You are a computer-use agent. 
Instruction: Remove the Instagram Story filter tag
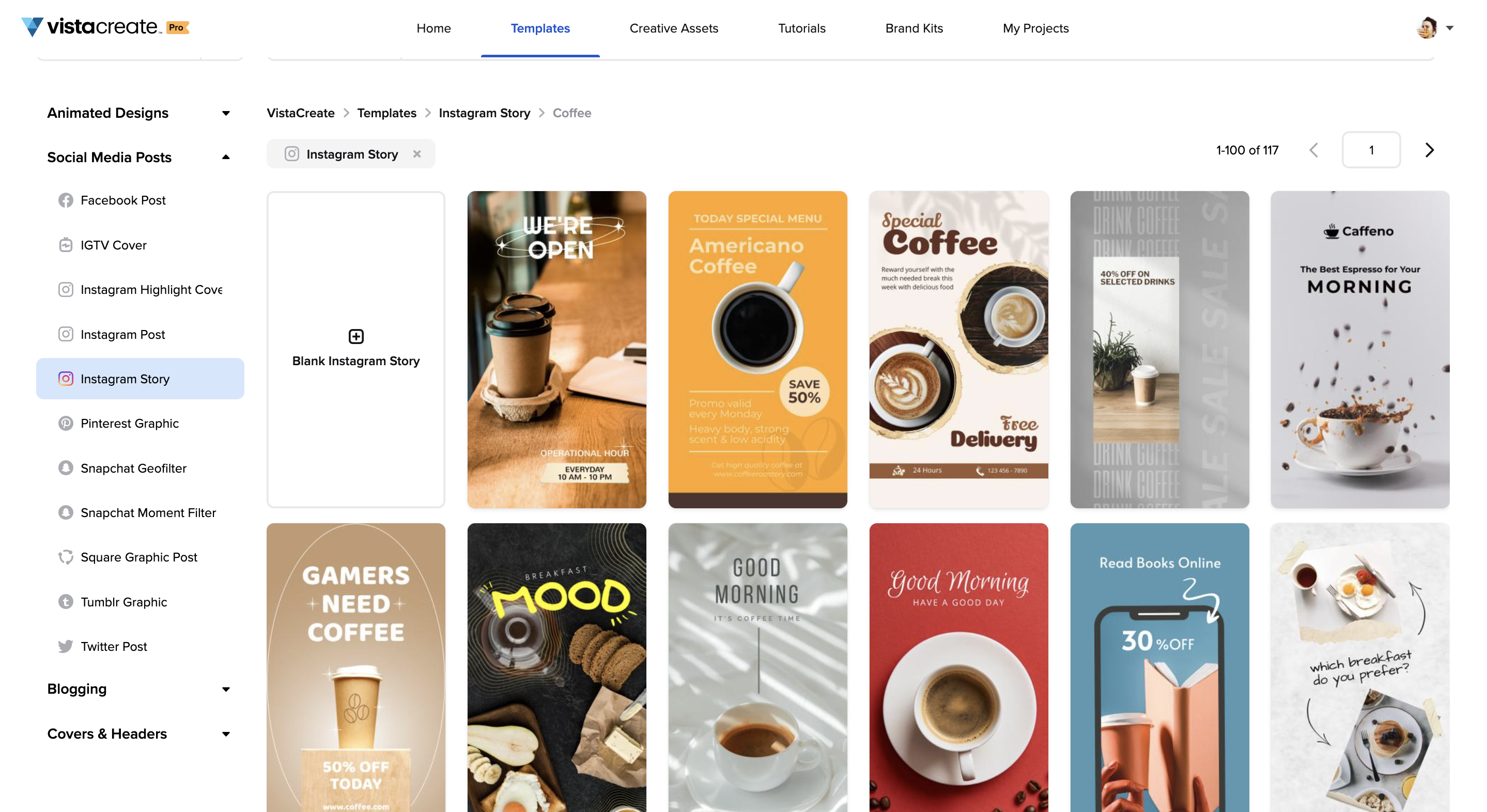[417, 154]
